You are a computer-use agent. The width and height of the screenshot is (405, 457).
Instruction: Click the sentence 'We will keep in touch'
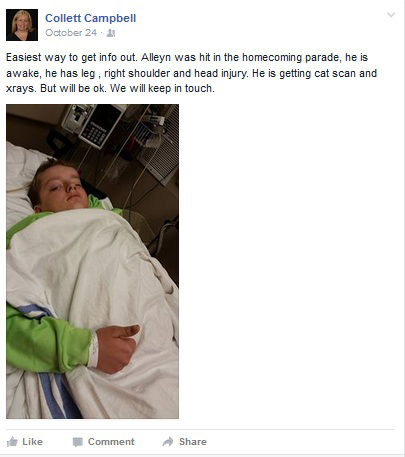[162, 88]
